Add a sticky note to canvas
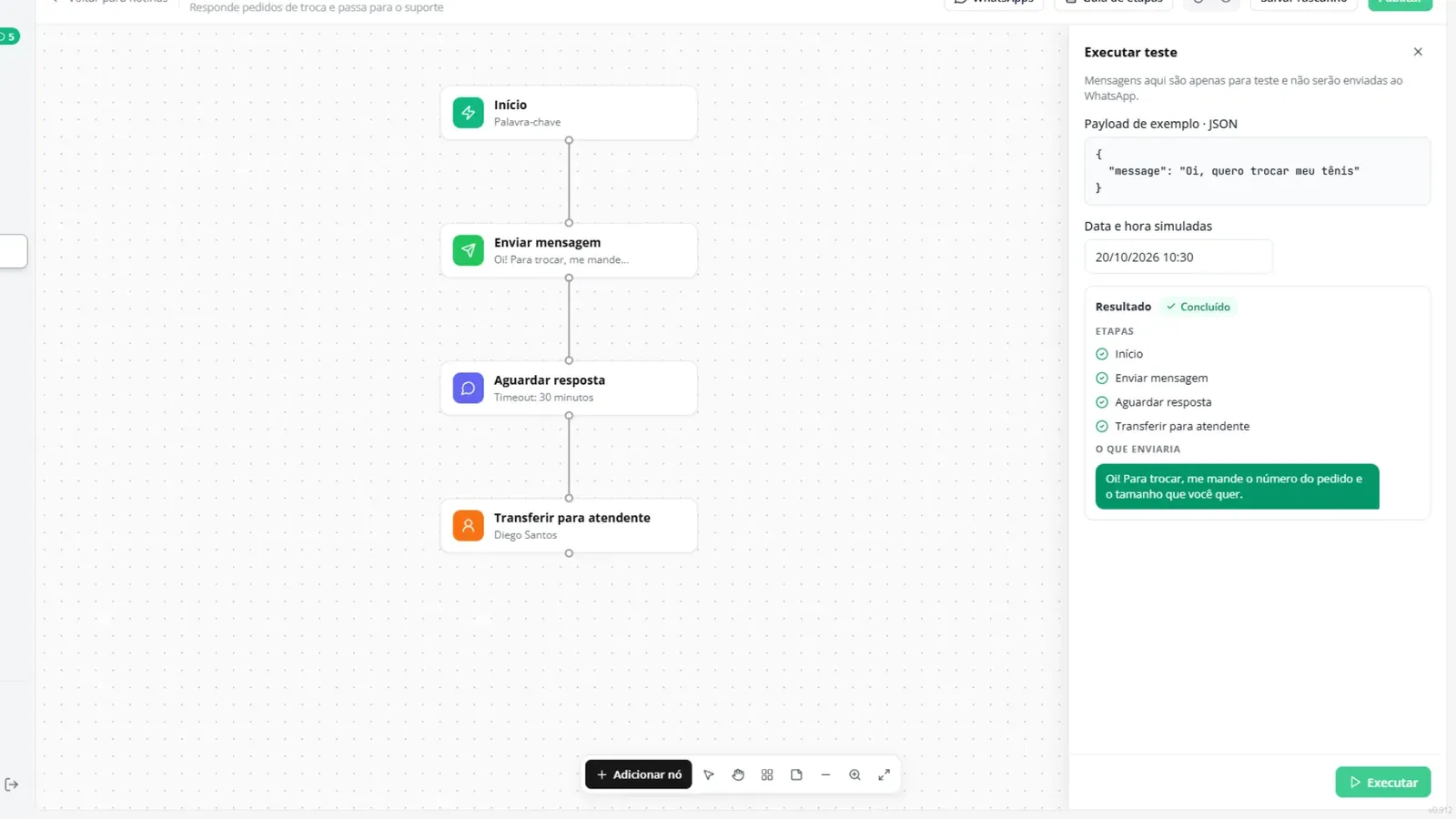Image resolution: width=1456 pixels, height=819 pixels. click(x=796, y=774)
